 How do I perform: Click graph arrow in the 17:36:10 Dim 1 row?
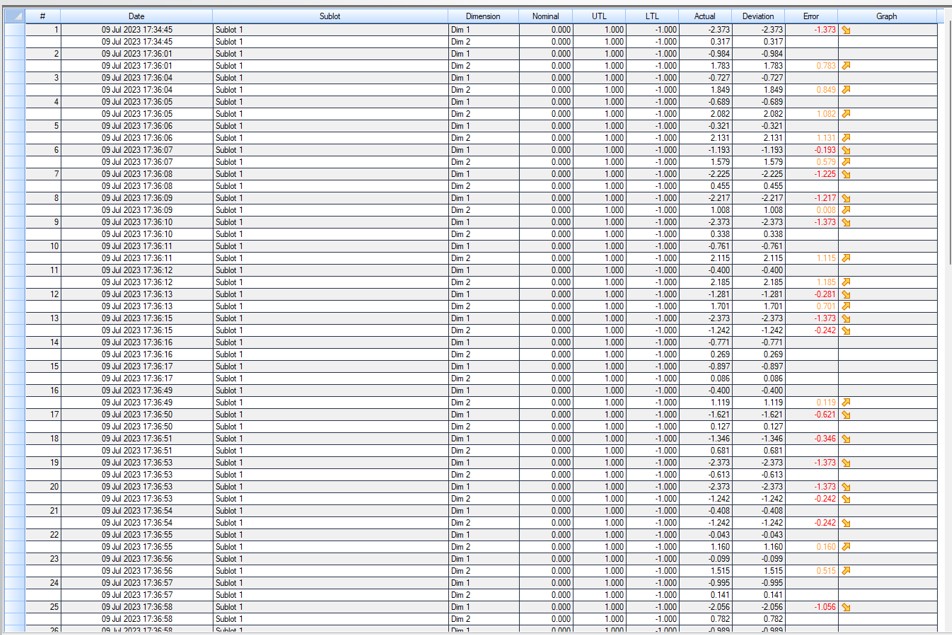point(846,222)
